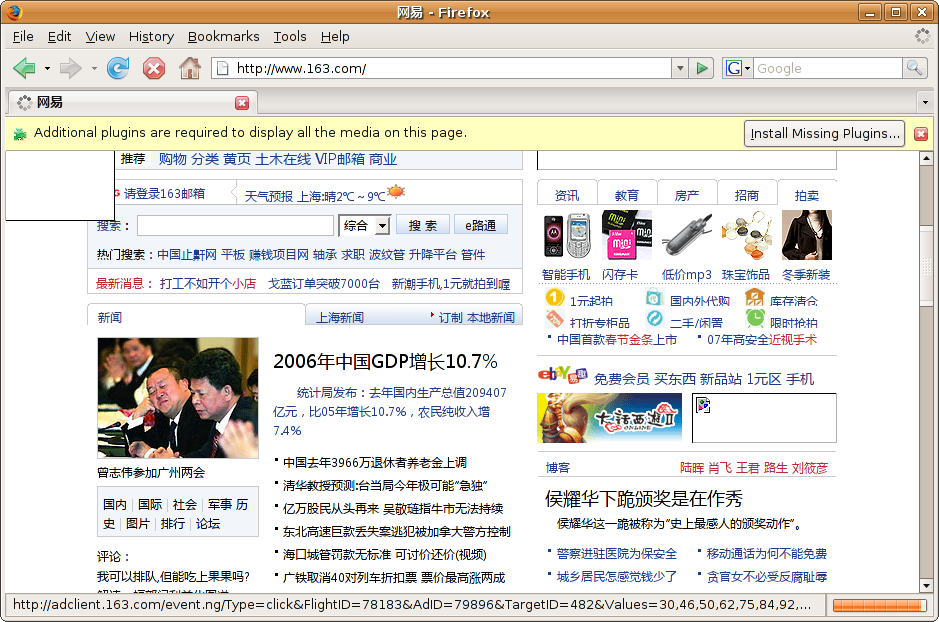Open the 侯耀华下跪颁奖是在作秀 blog headline
This screenshot has width=939, height=622.
[643, 498]
